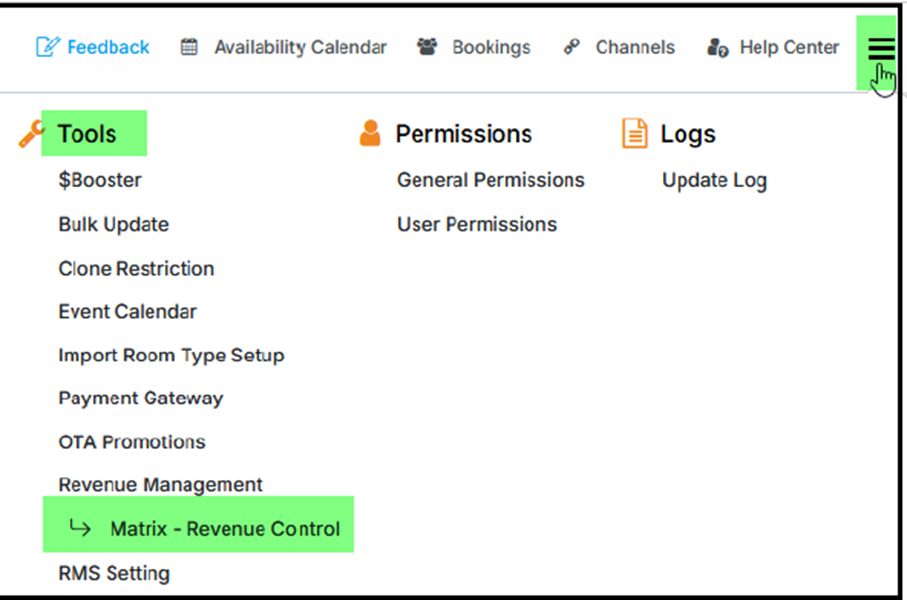Open Payment Gateway settings
This screenshot has height=600, width=907.
pyautogui.click(x=140, y=398)
